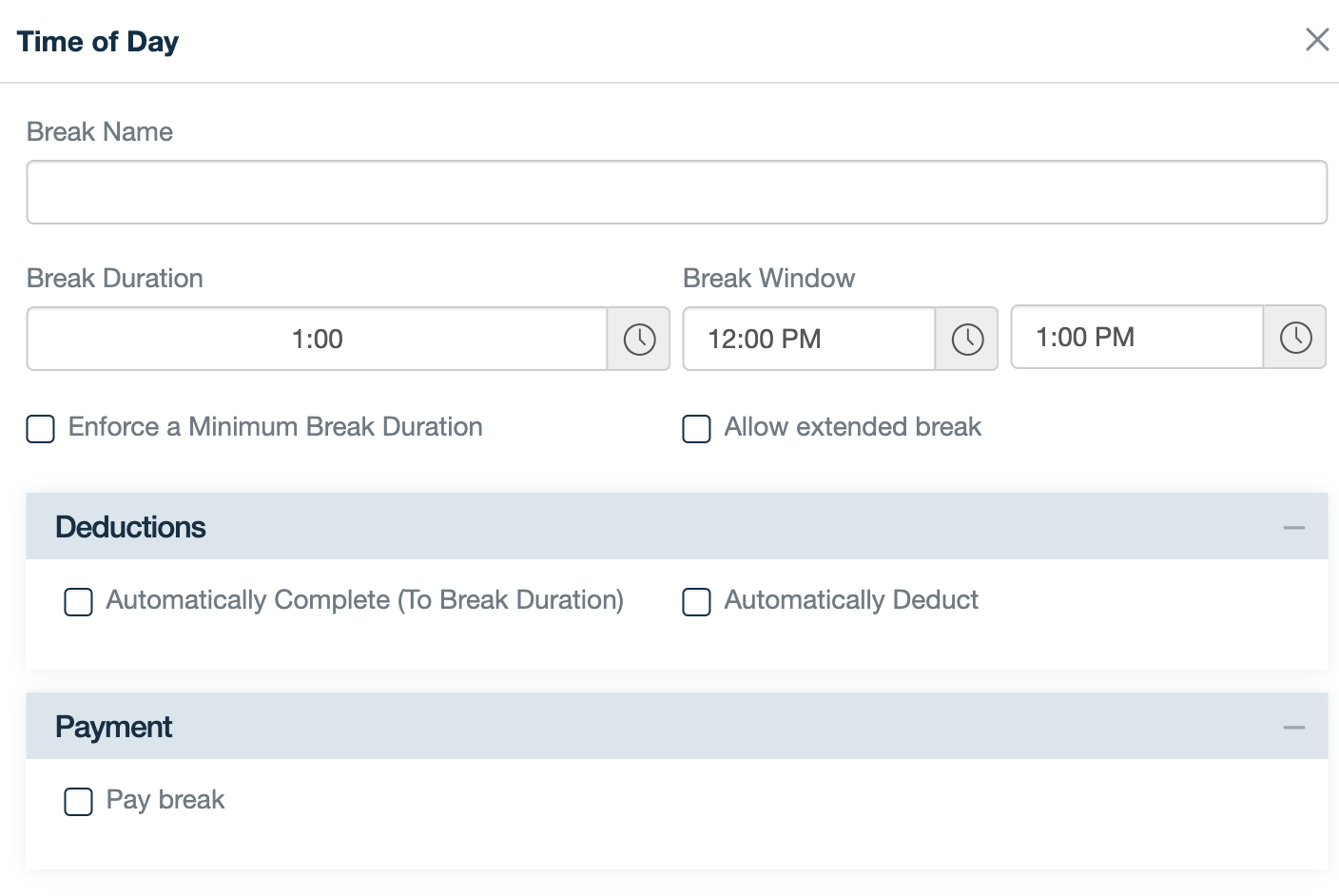Open the 1:00 PM end time clock picker
Screen dimensions: 1339x896
pos(1295,338)
